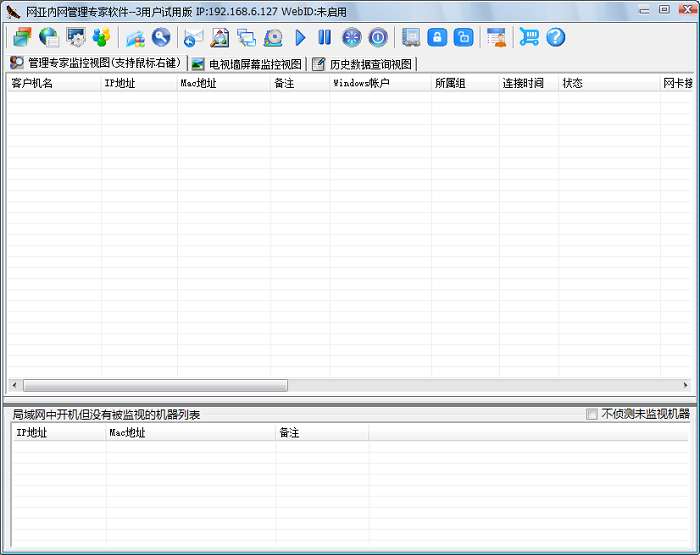Screen dimensions: 700x555
Task: Switch to 电视墙屏幕监控视图 tab
Action: point(247,64)
